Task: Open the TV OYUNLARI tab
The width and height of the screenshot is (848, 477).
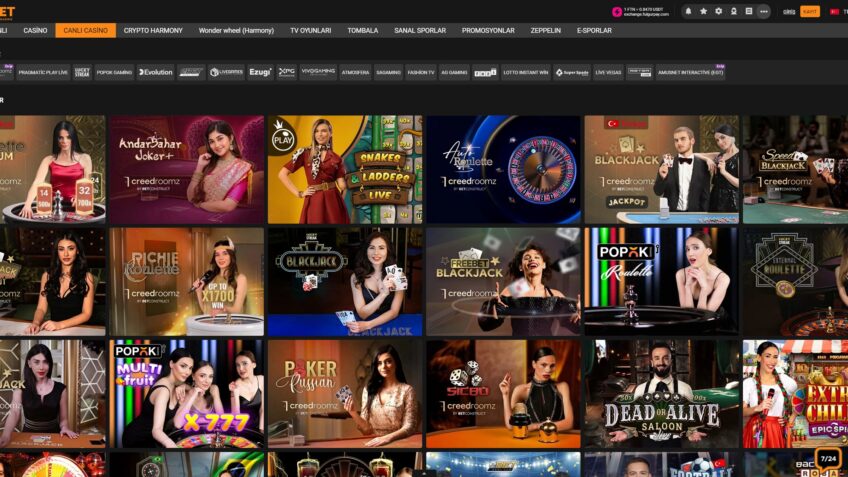Action: point(311,31)
